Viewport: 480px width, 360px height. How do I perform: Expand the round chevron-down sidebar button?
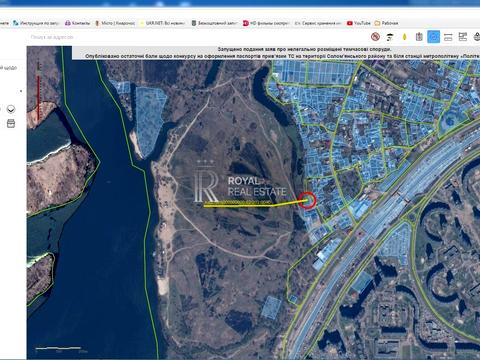[11, 109]
